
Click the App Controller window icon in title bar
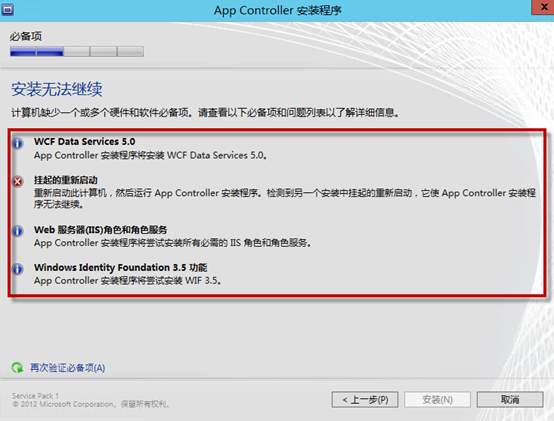click(7, 9)
